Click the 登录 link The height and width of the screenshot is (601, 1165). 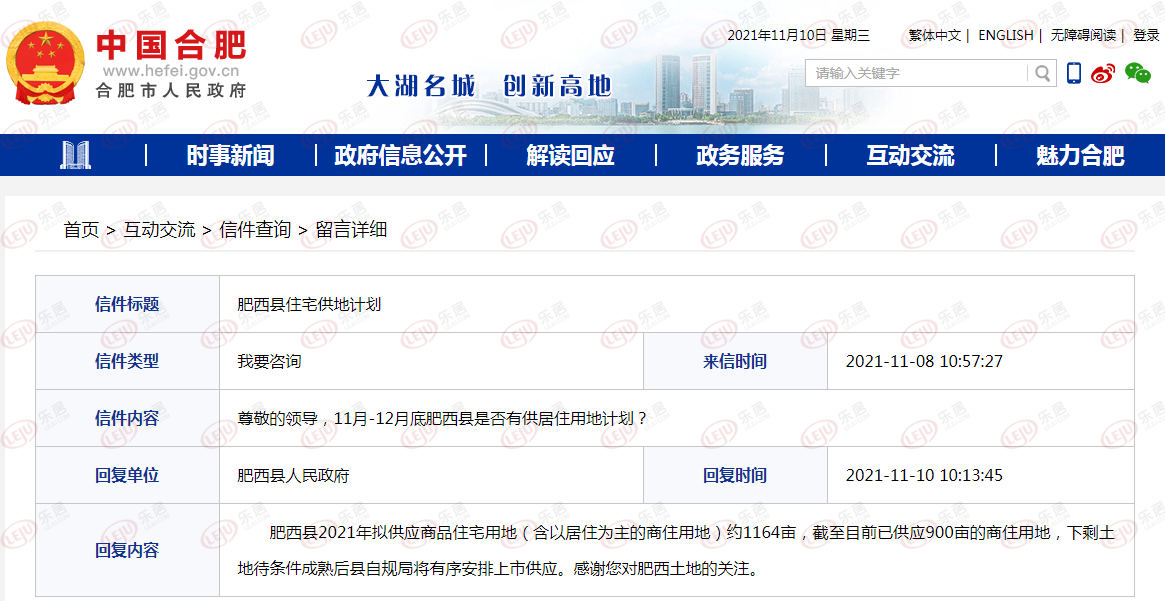(x=1146, y=35)
